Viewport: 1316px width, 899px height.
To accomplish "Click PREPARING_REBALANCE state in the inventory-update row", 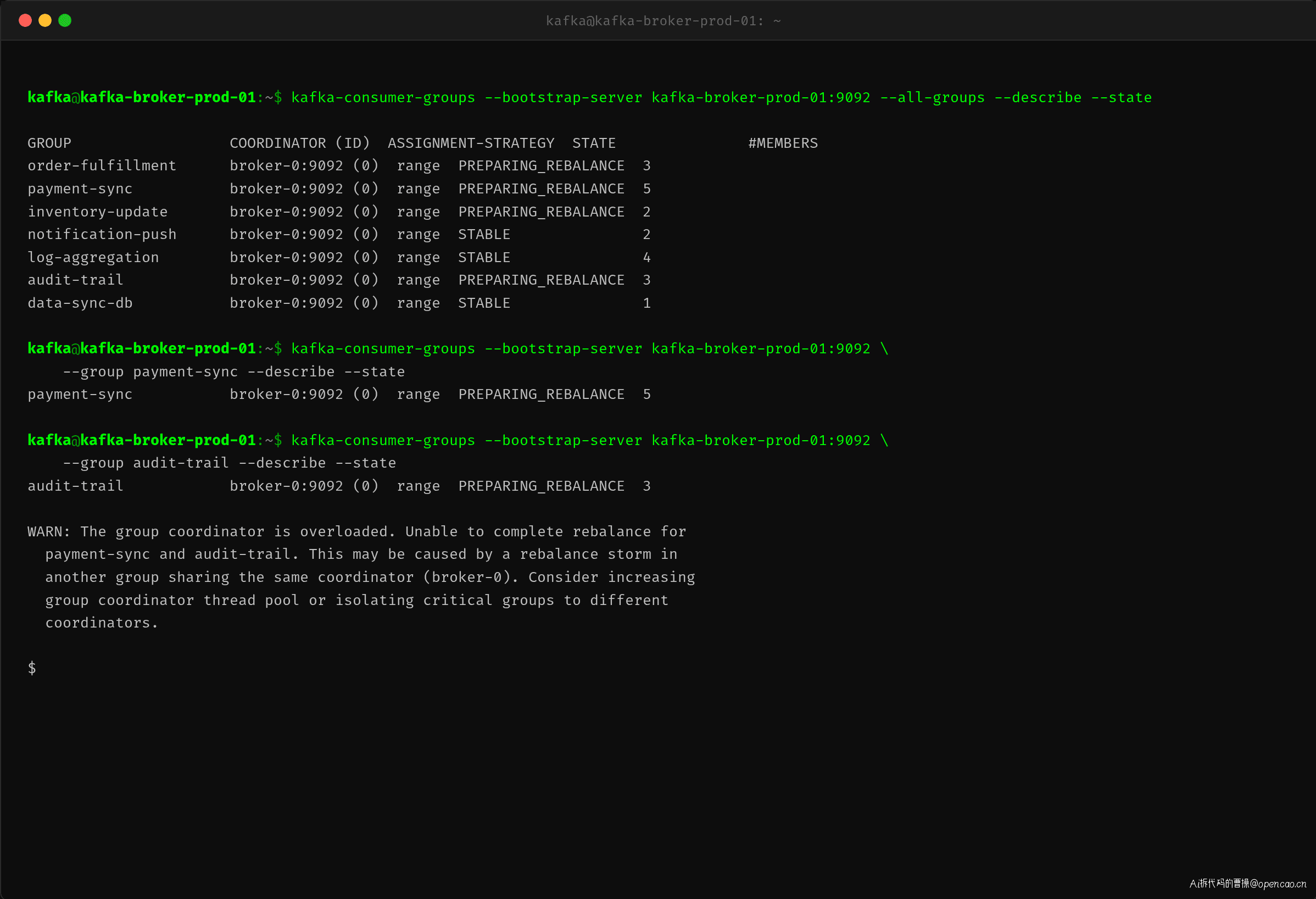I will [x=542, y=212].
